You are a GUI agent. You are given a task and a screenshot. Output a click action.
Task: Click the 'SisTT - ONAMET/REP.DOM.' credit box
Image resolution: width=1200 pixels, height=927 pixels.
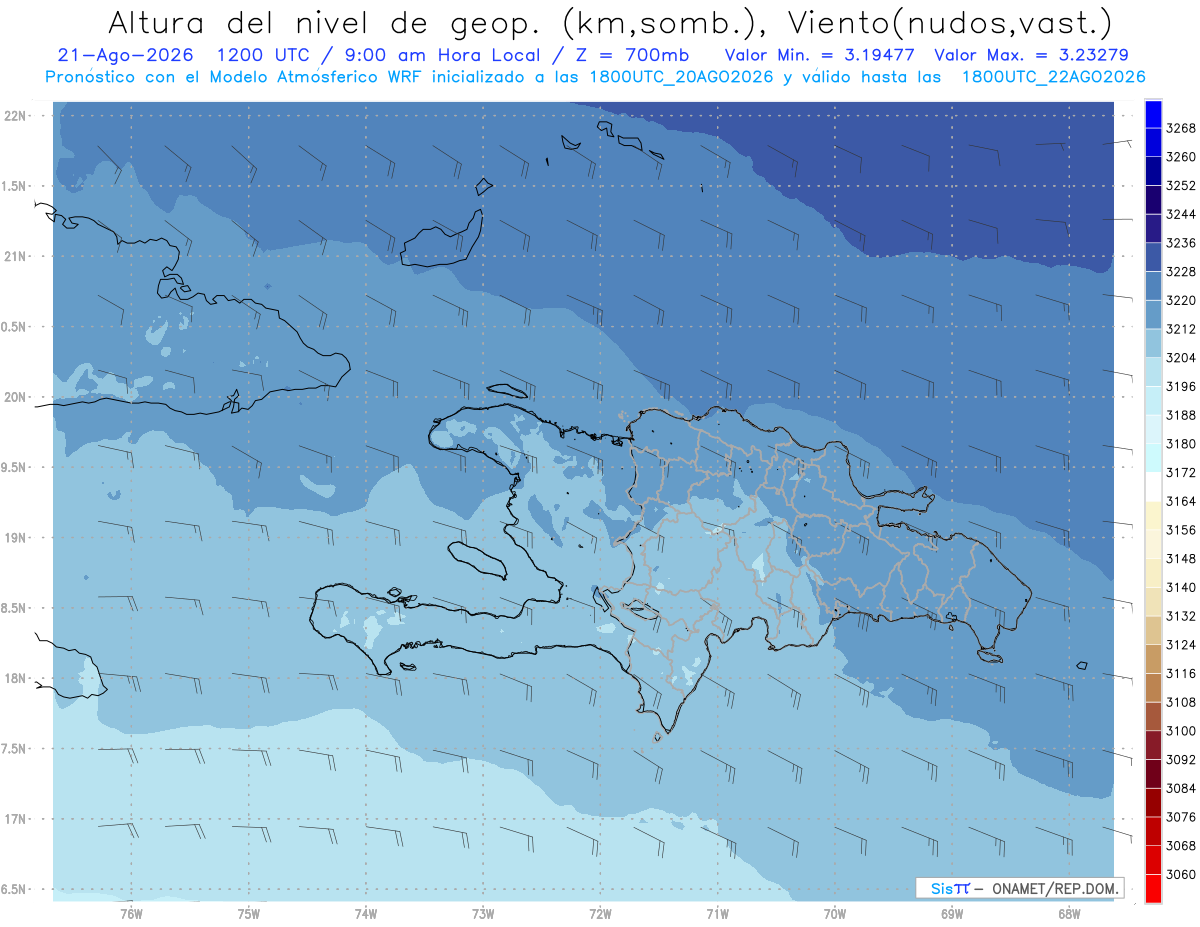(1020, 888)
